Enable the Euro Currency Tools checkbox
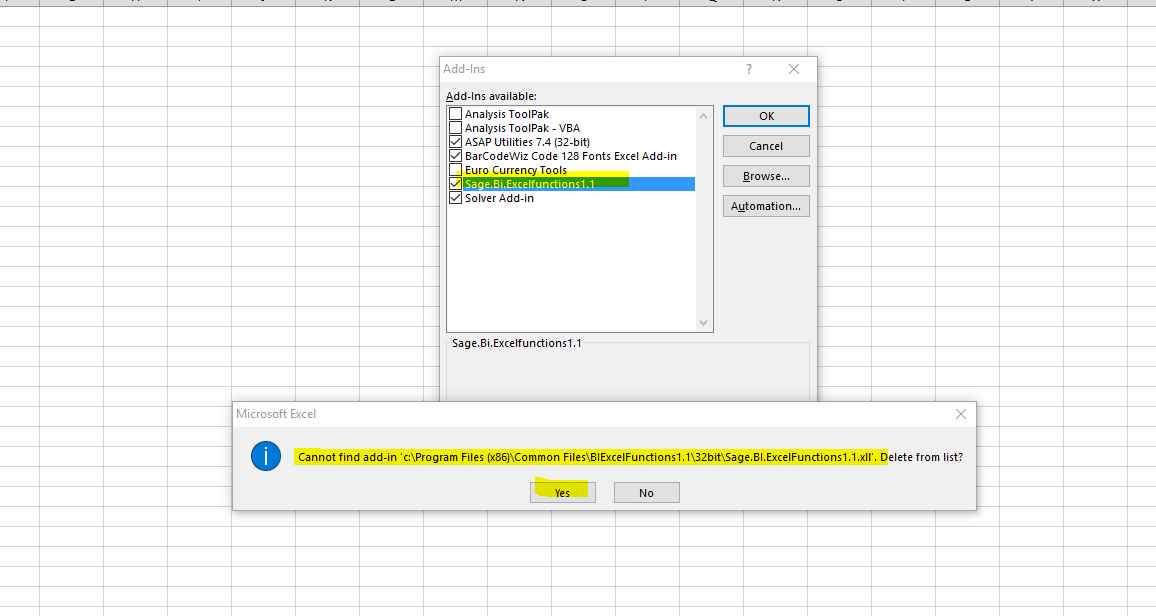 point(456,170)
